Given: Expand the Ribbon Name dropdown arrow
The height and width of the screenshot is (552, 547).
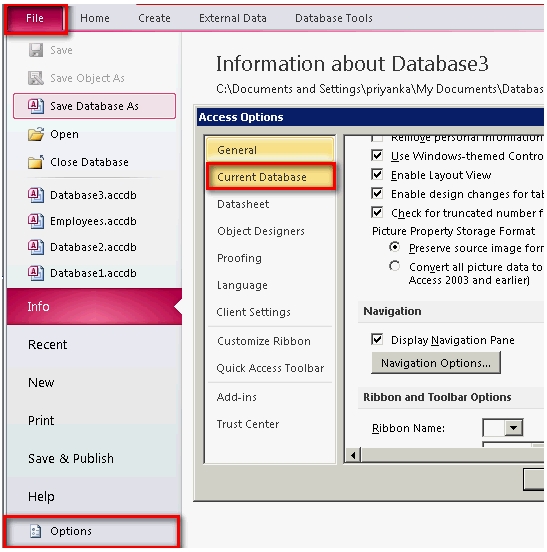Looking at the screenshot, I should (514, 428).
